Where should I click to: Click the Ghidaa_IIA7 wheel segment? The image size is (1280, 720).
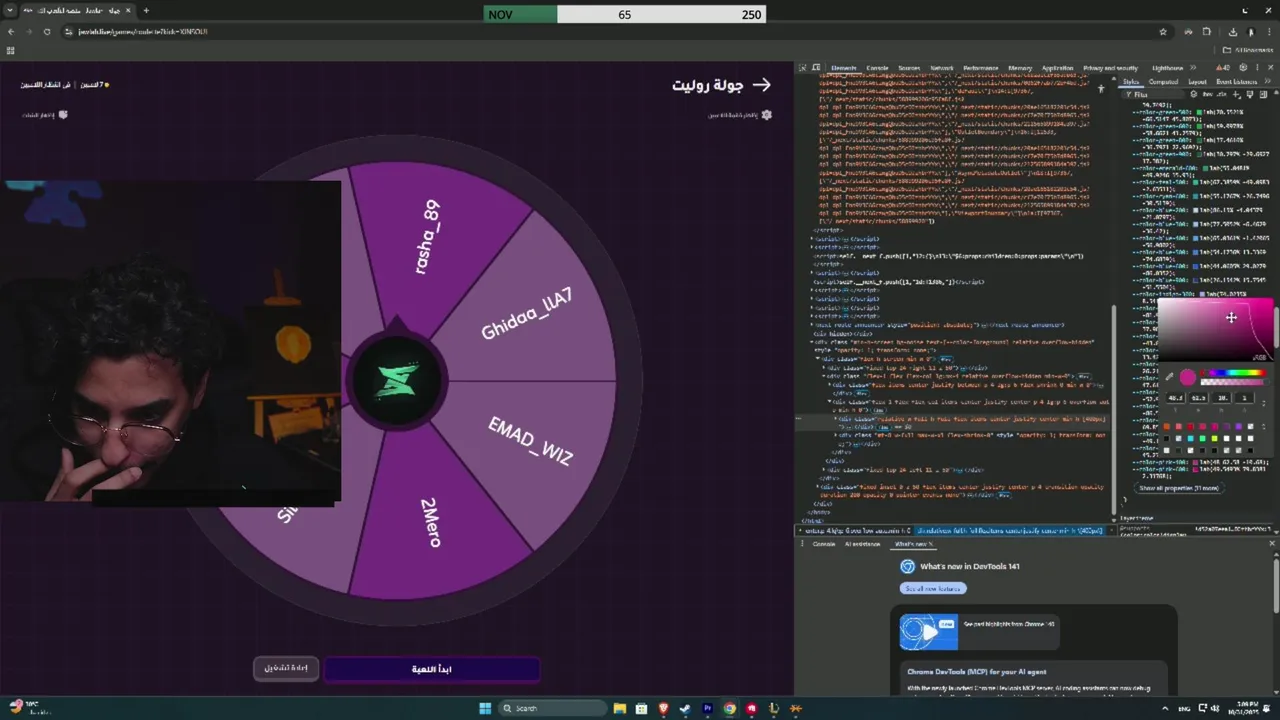click(527, 315)
